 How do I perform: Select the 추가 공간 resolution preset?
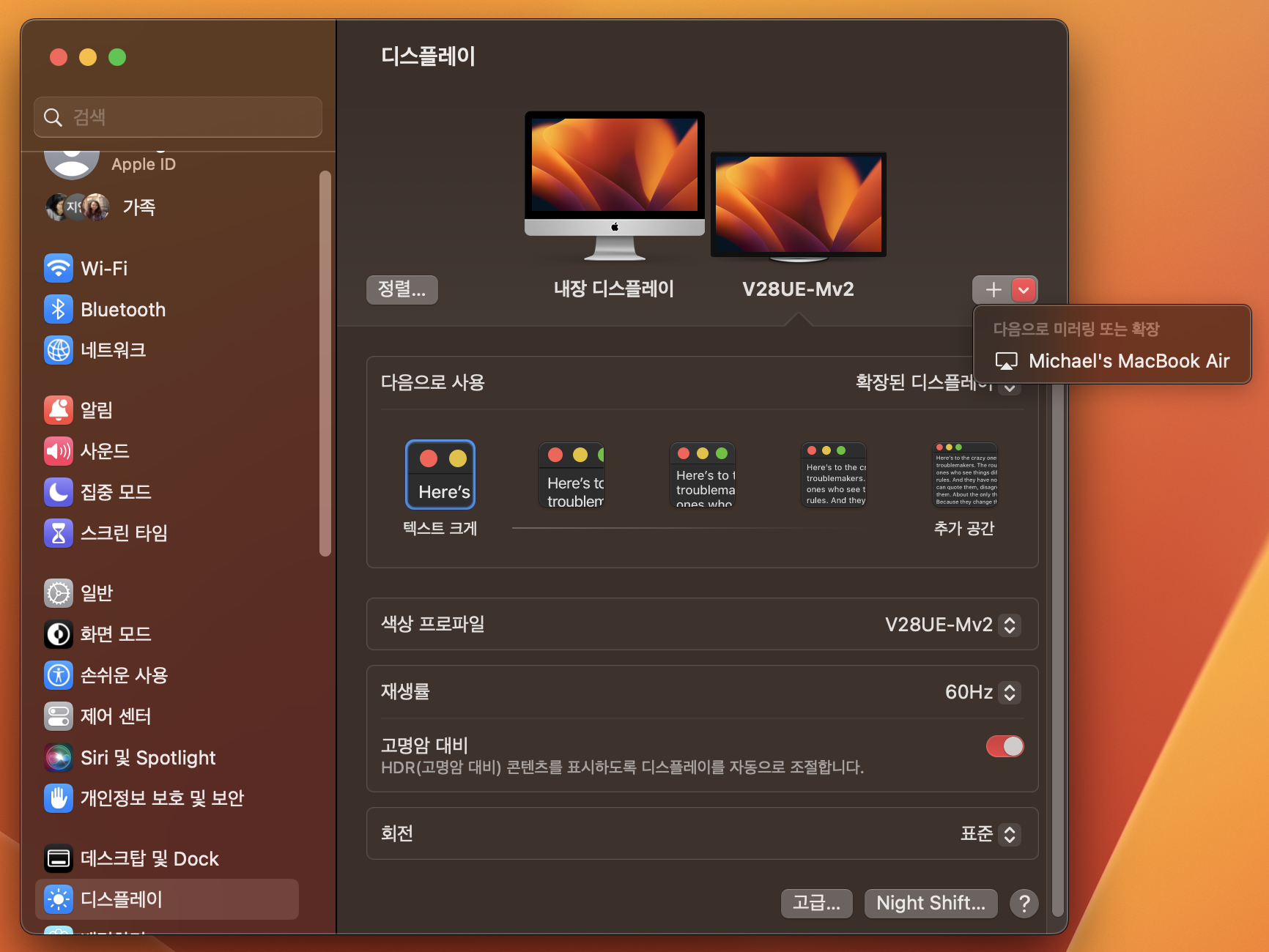coord(964,475)
